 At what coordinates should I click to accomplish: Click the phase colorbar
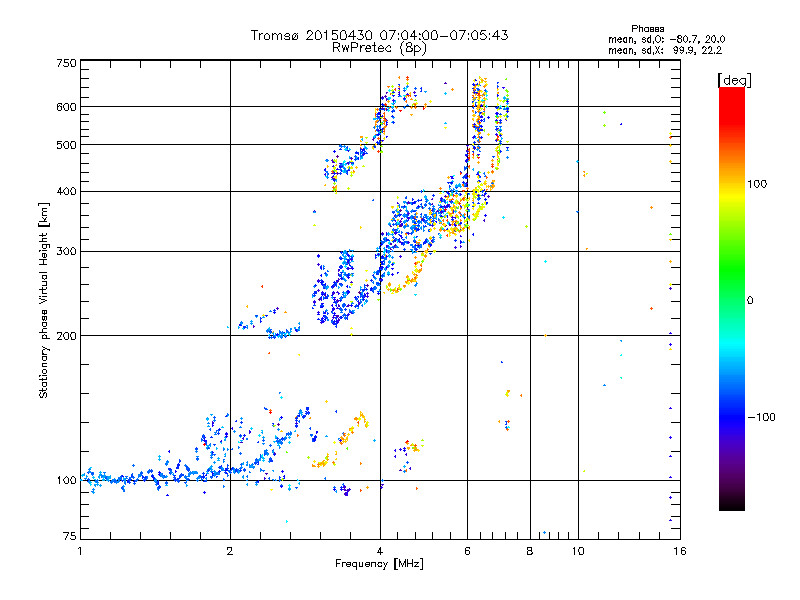pos(732,298)
